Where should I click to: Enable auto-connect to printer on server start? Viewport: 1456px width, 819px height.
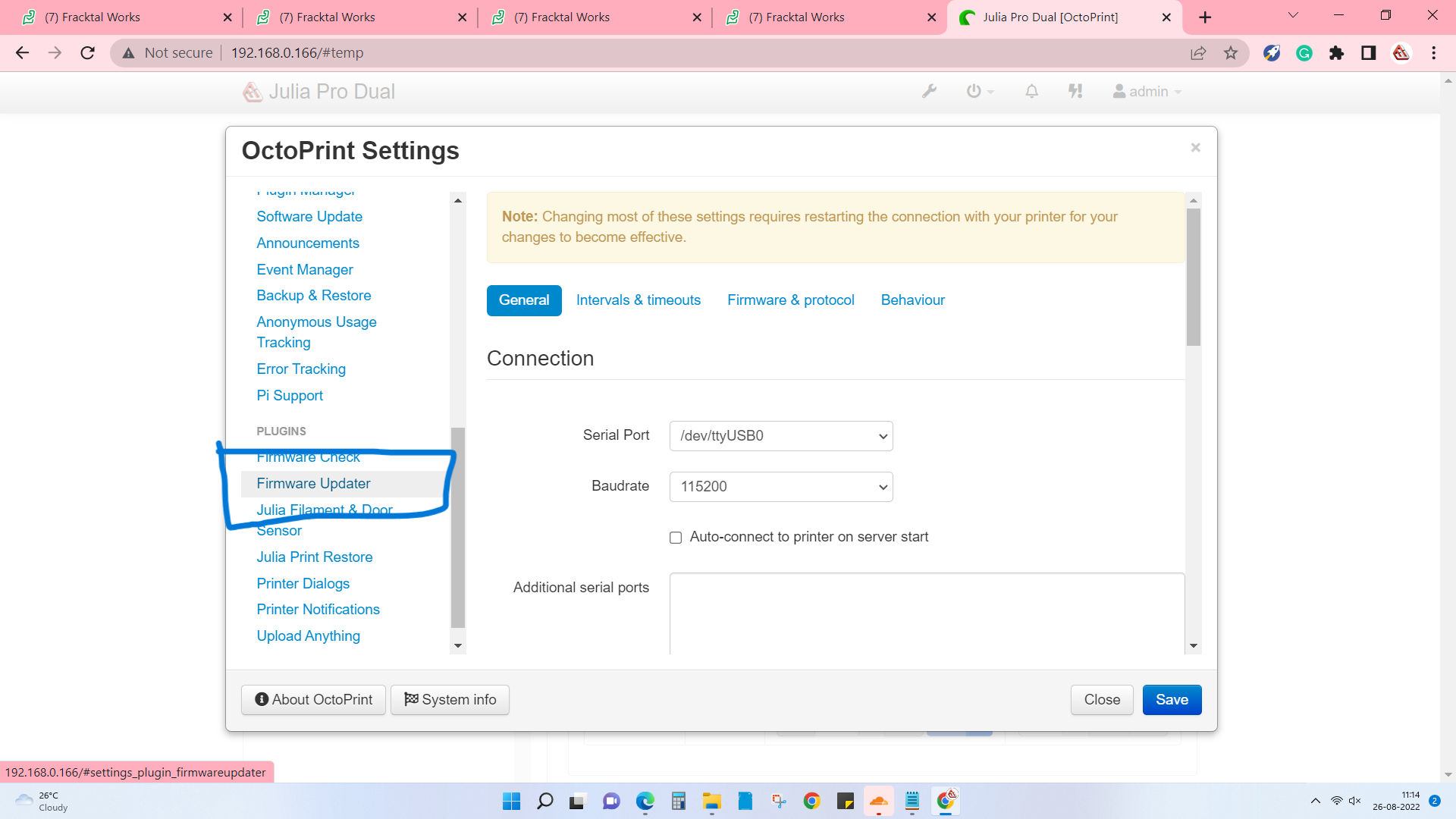(676, 538)
